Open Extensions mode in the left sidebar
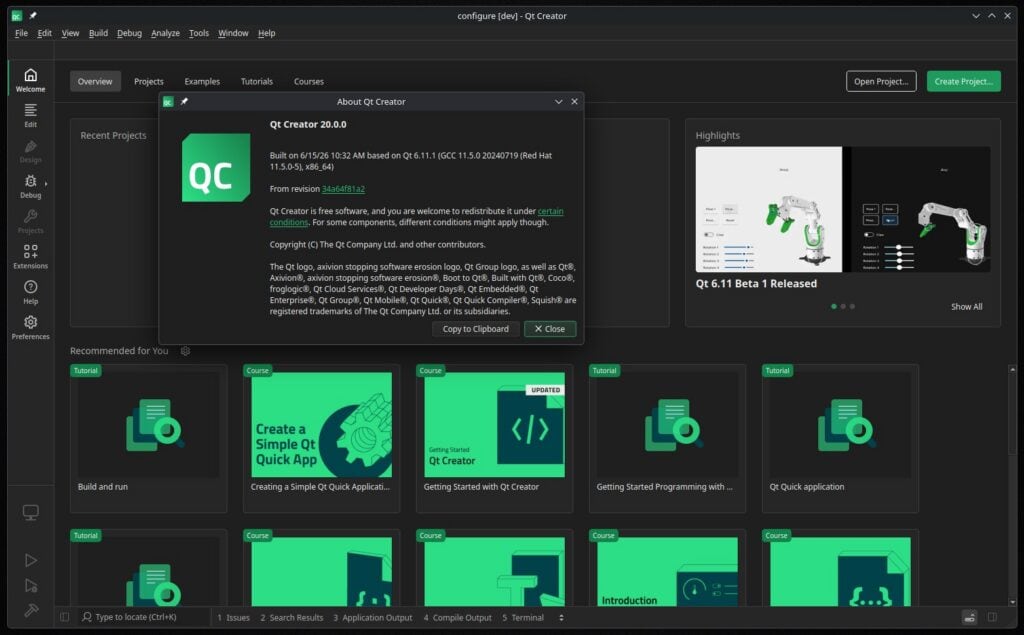This screenshot has width=1024, height=635. pyautogui.click(x=31, y=257)
